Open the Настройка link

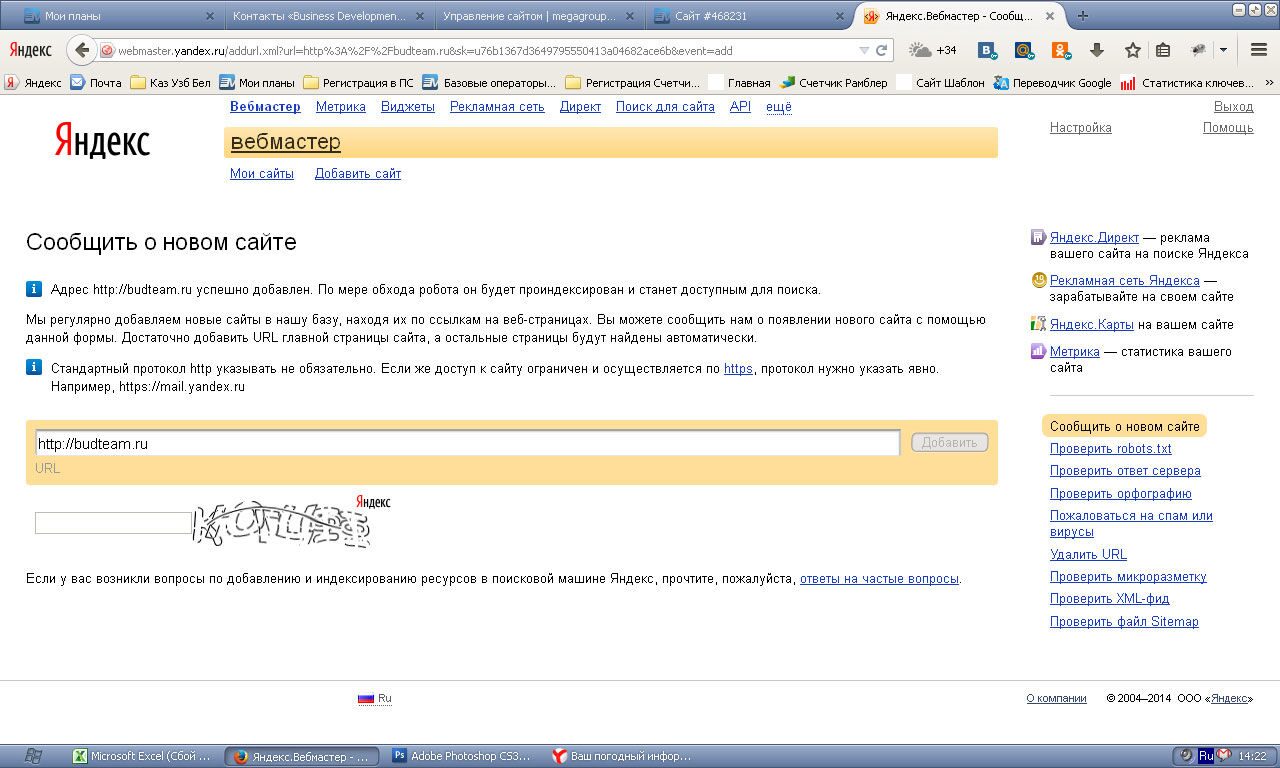tap(1081, 128)
